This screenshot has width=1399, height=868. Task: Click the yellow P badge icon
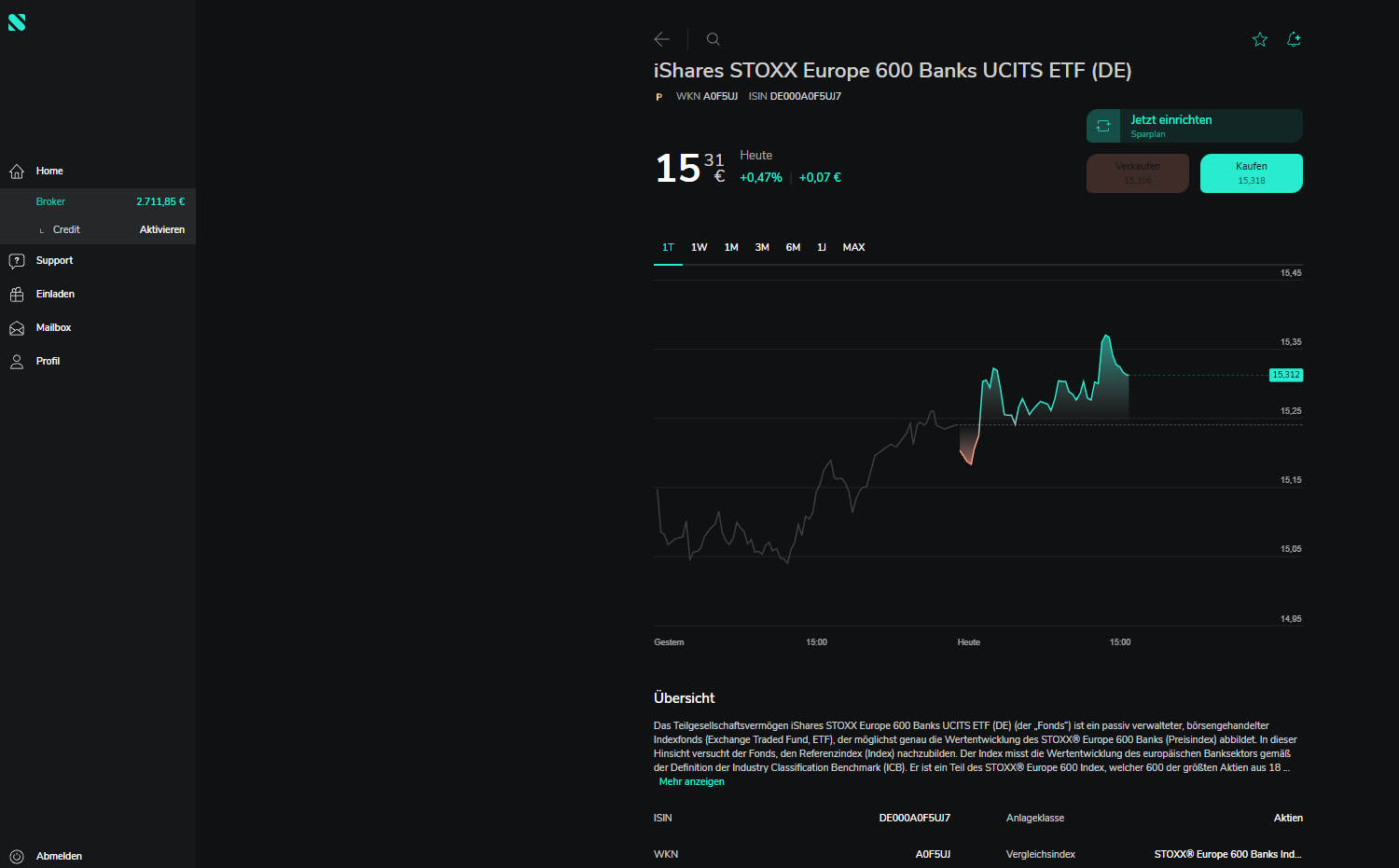coord(659,97)
